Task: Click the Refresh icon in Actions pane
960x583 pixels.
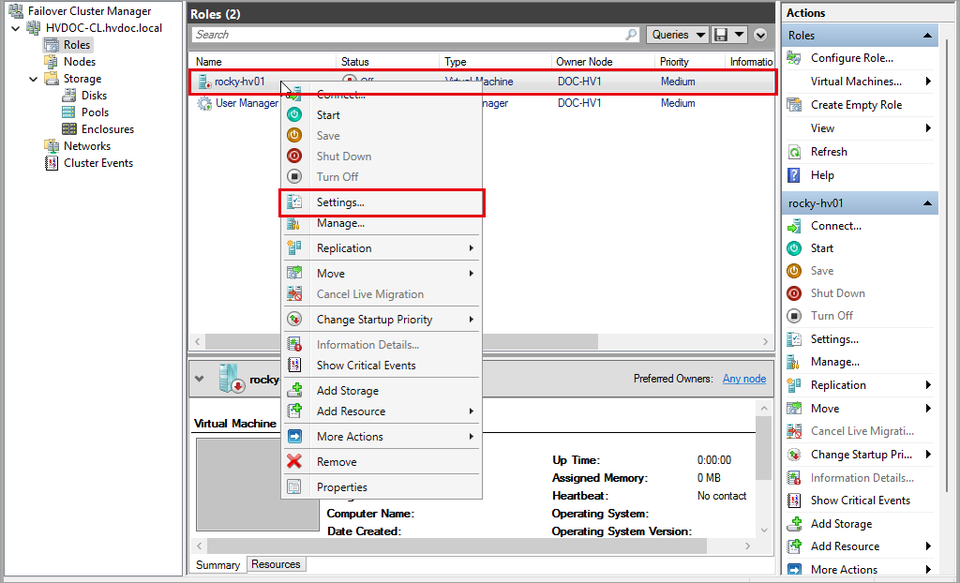Action: tap(794, 152)
